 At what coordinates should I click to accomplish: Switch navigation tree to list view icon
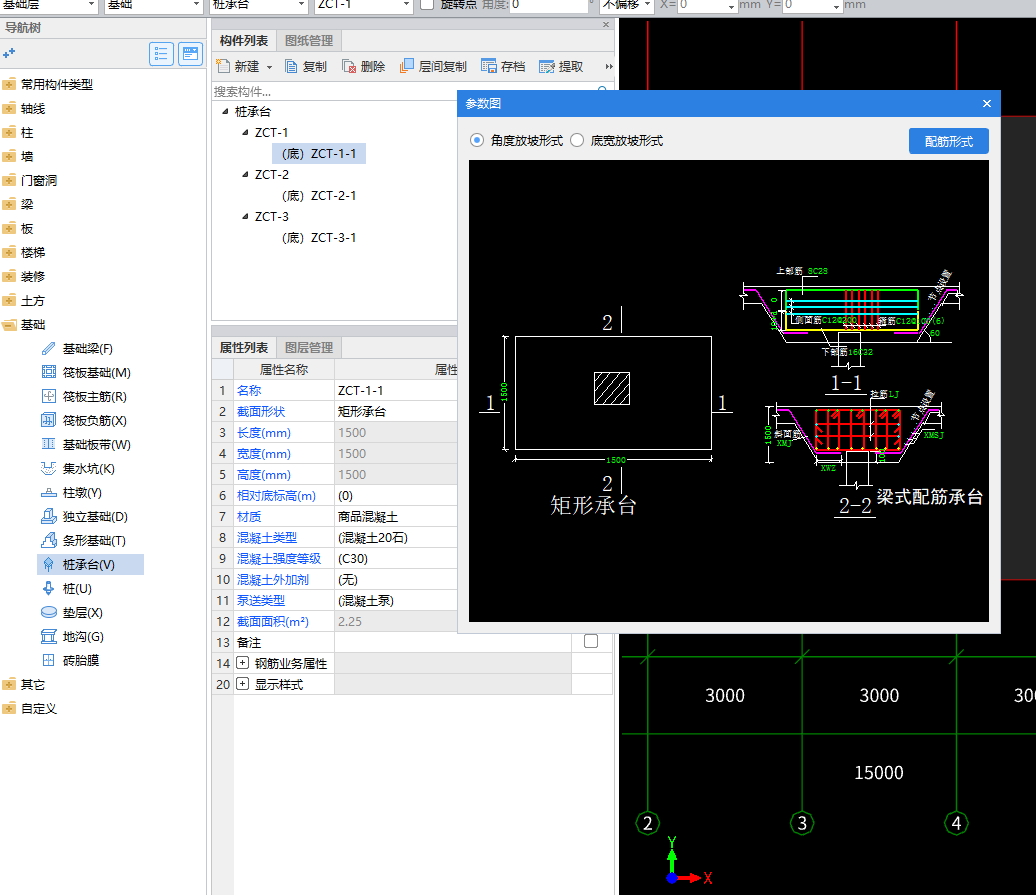(161, 54)
